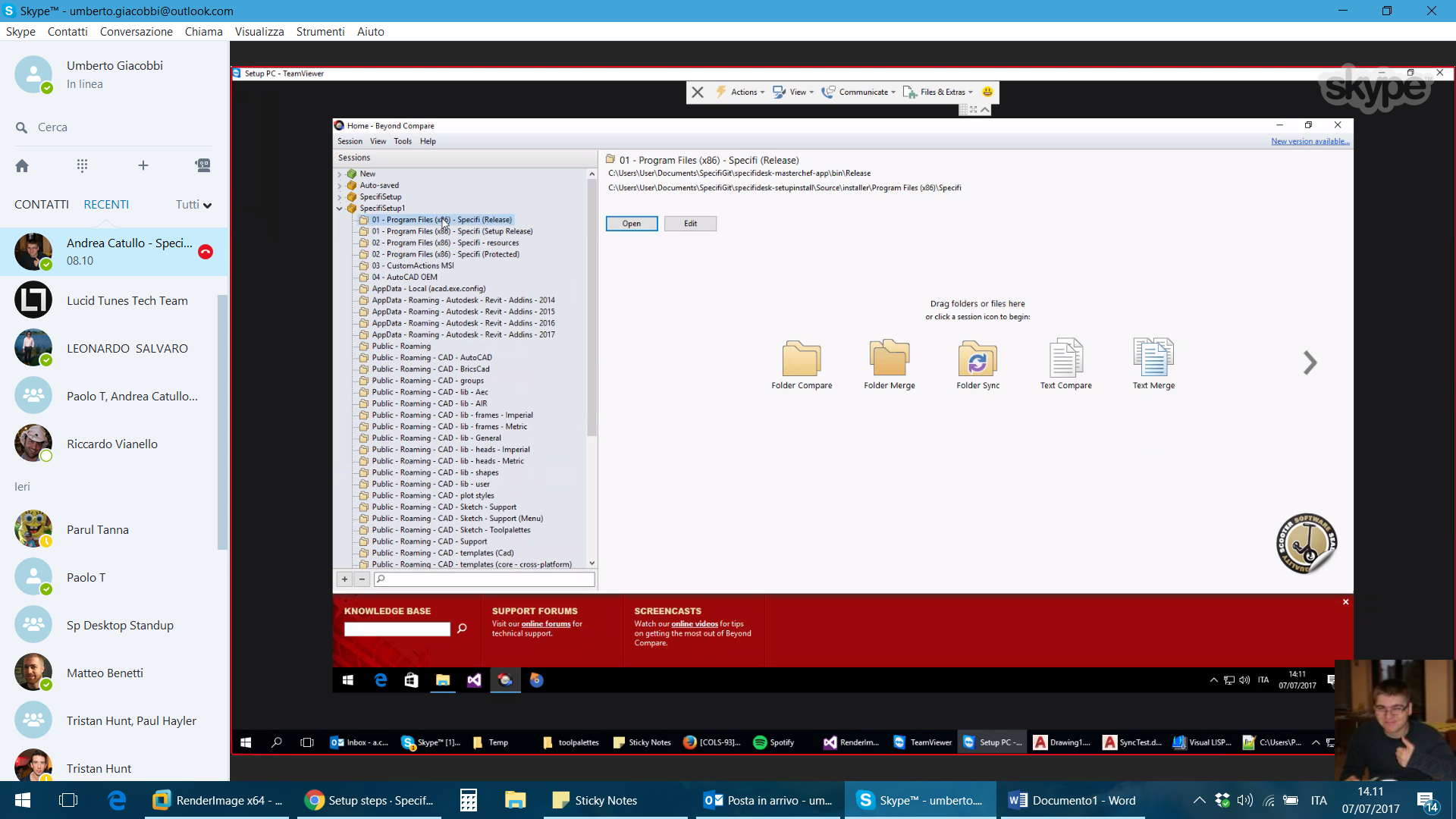1456x819 pixels.
Task: Open Spotify in the TeamViewer host taskbar
Action: 773,742
